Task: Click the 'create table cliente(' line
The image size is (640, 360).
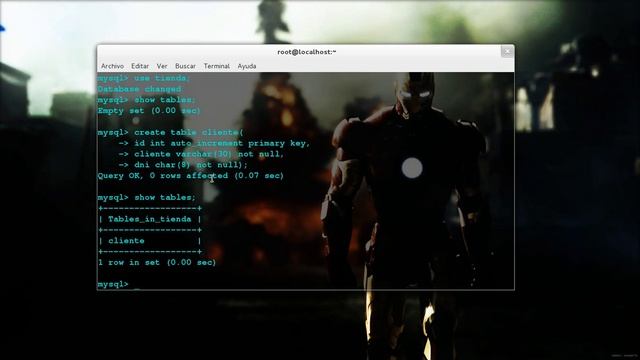Action: [x=171, y=132]
